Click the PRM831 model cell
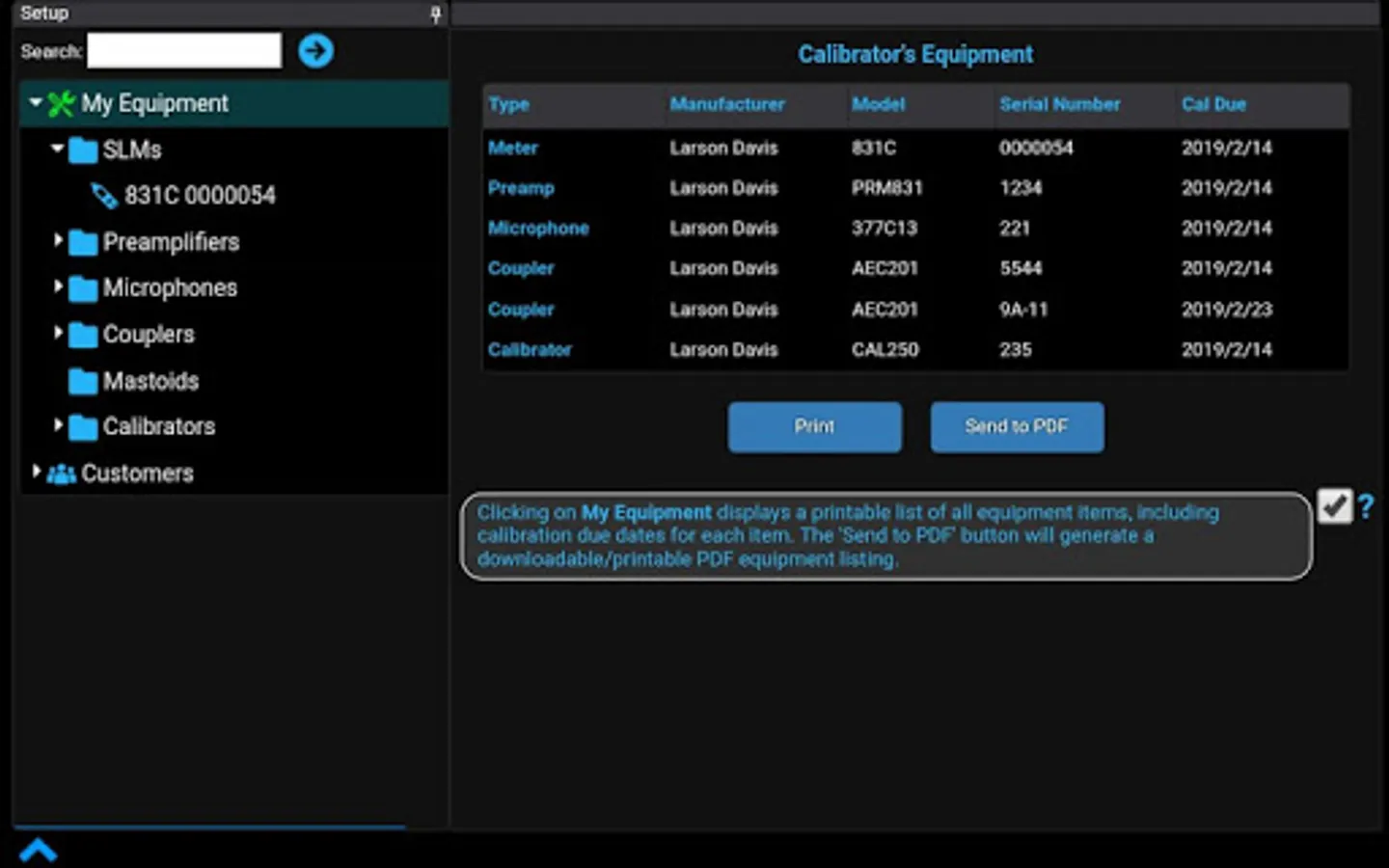The height and width of the screenshot is (868, 1389). click(x=887, y=188)
